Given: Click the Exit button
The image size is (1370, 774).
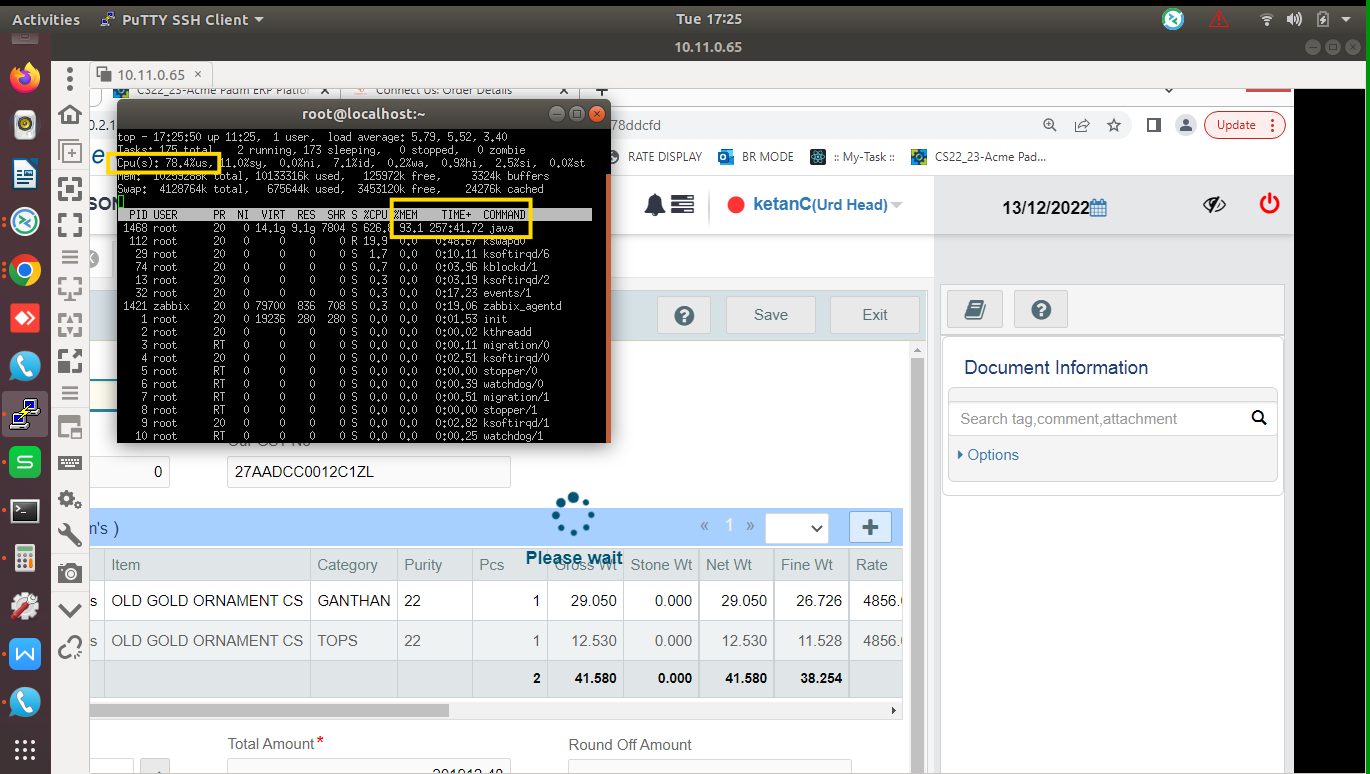Looking at the screenshot, I should coord(875,315).
